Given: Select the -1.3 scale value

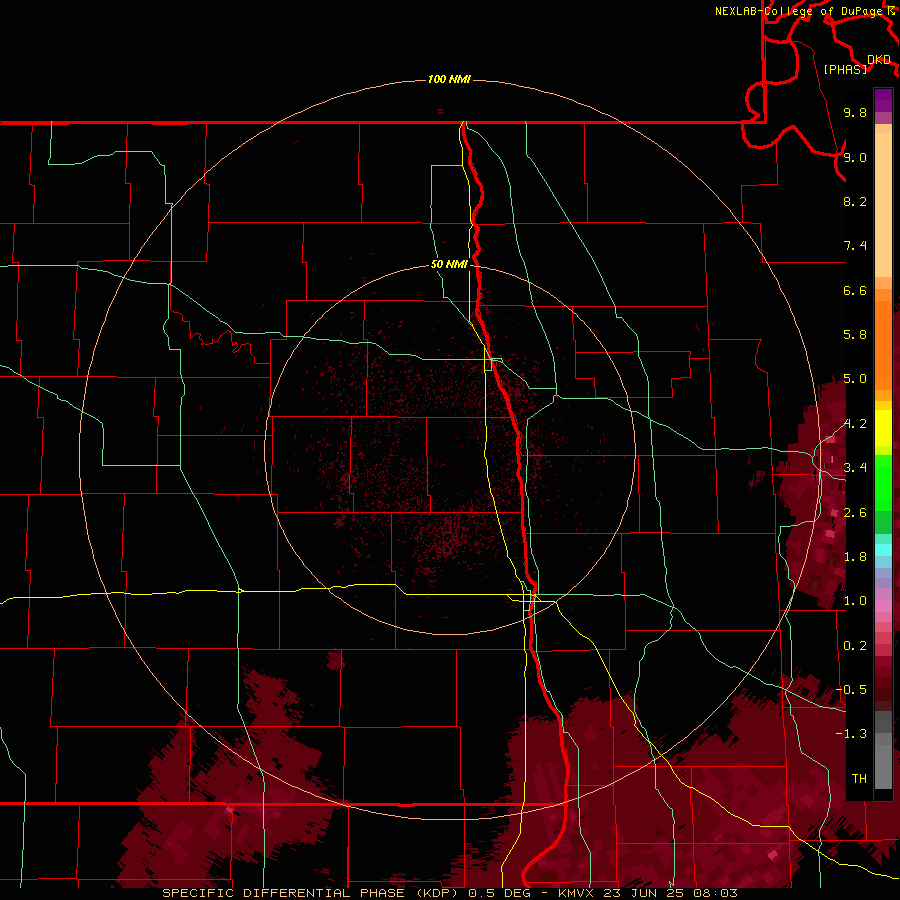Looking at the screenshot, I should coord(851,734).
